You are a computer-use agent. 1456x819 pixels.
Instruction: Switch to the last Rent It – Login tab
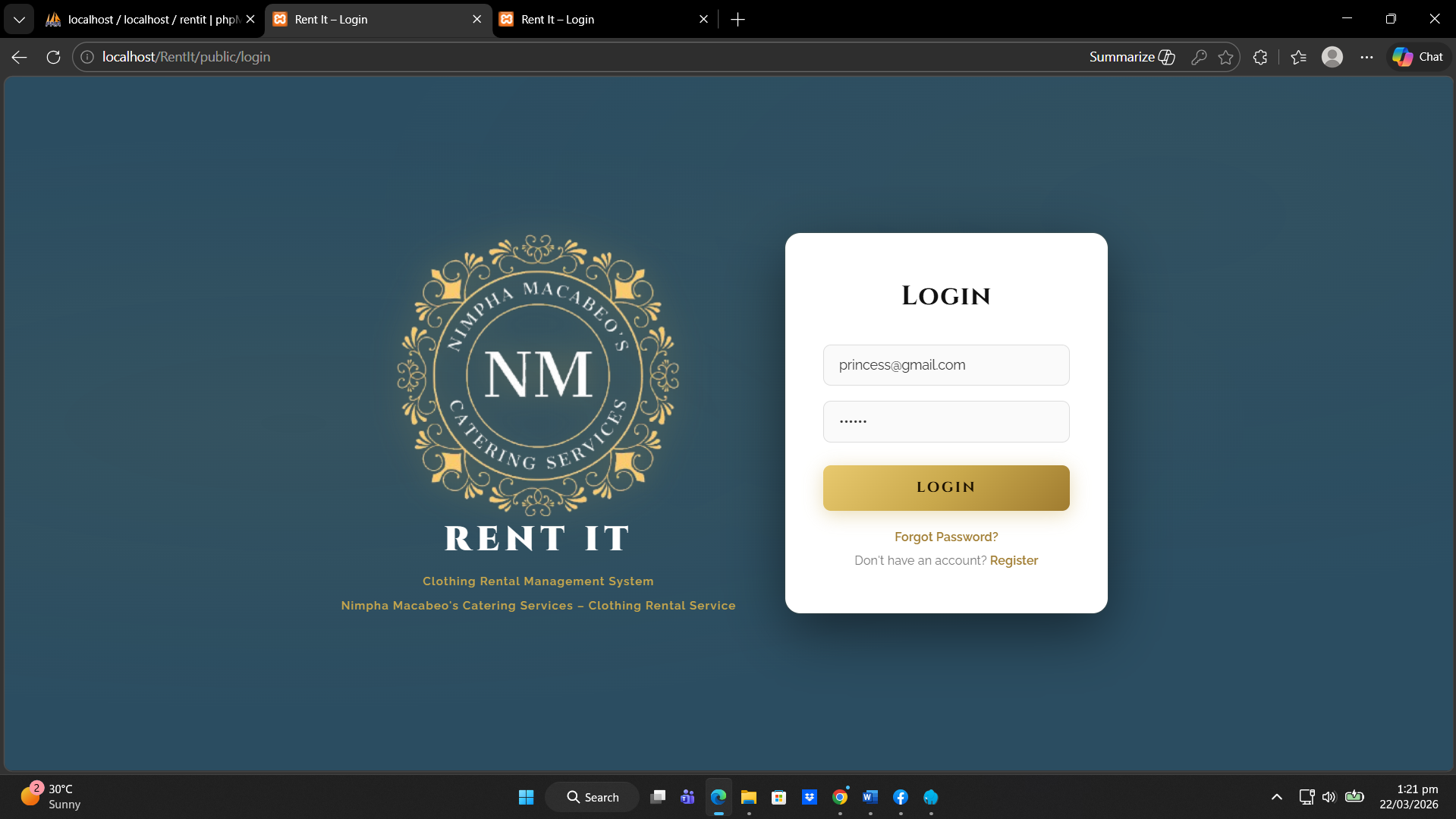click(599, 19)
